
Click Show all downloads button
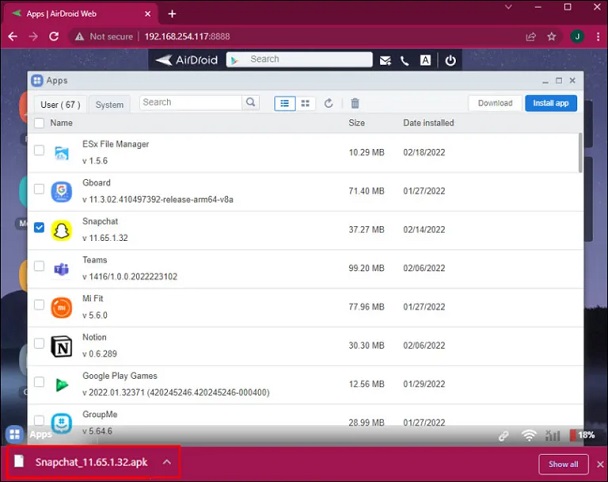[563, 464]
